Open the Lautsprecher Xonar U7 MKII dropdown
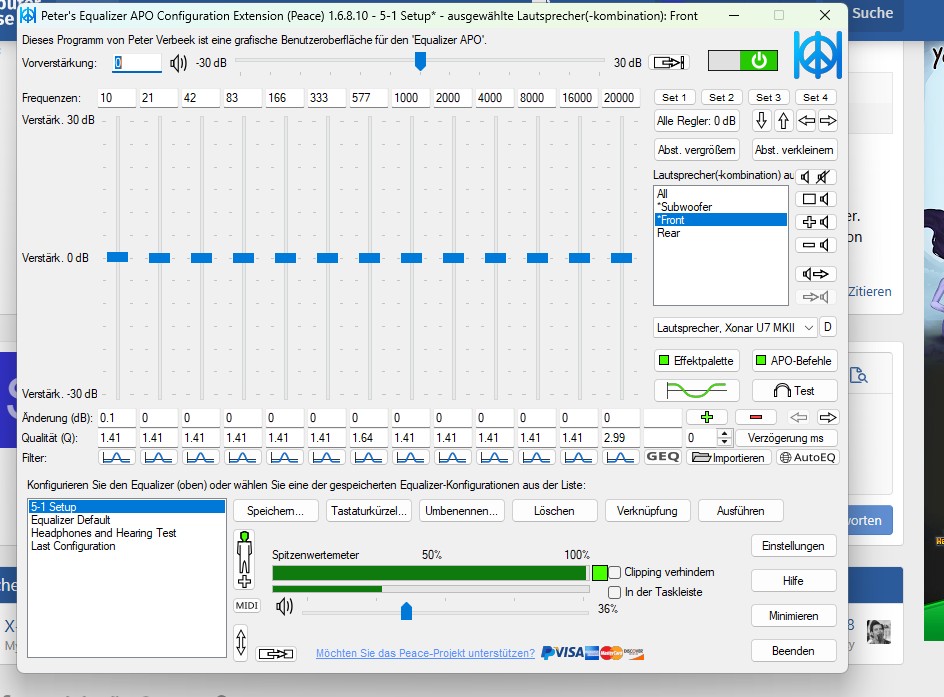This screenshot has height=697, width=944. (x=735, y=328)
